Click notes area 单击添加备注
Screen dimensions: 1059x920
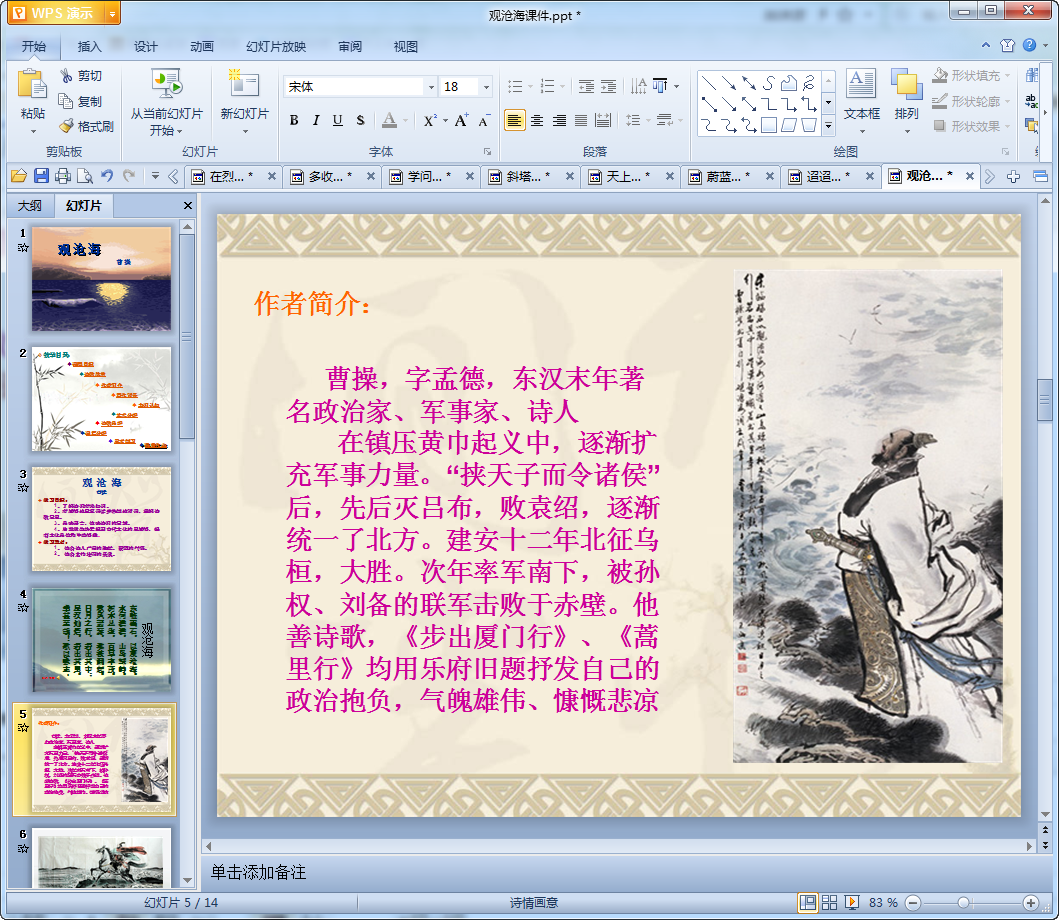click(x=258, y=872)
